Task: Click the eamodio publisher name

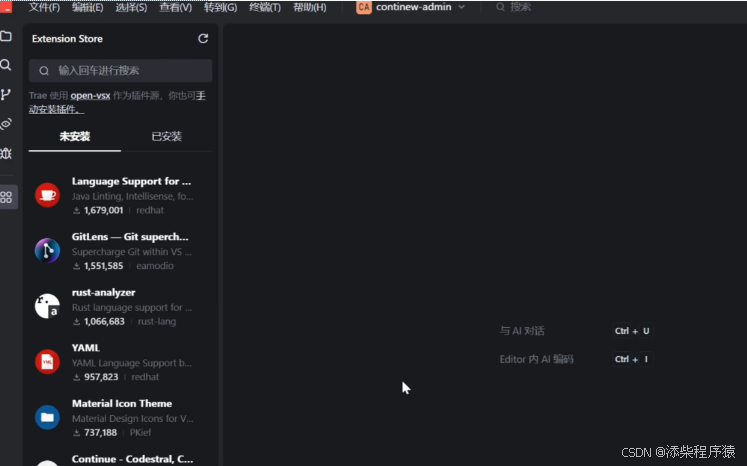Action: pos(155,266)
